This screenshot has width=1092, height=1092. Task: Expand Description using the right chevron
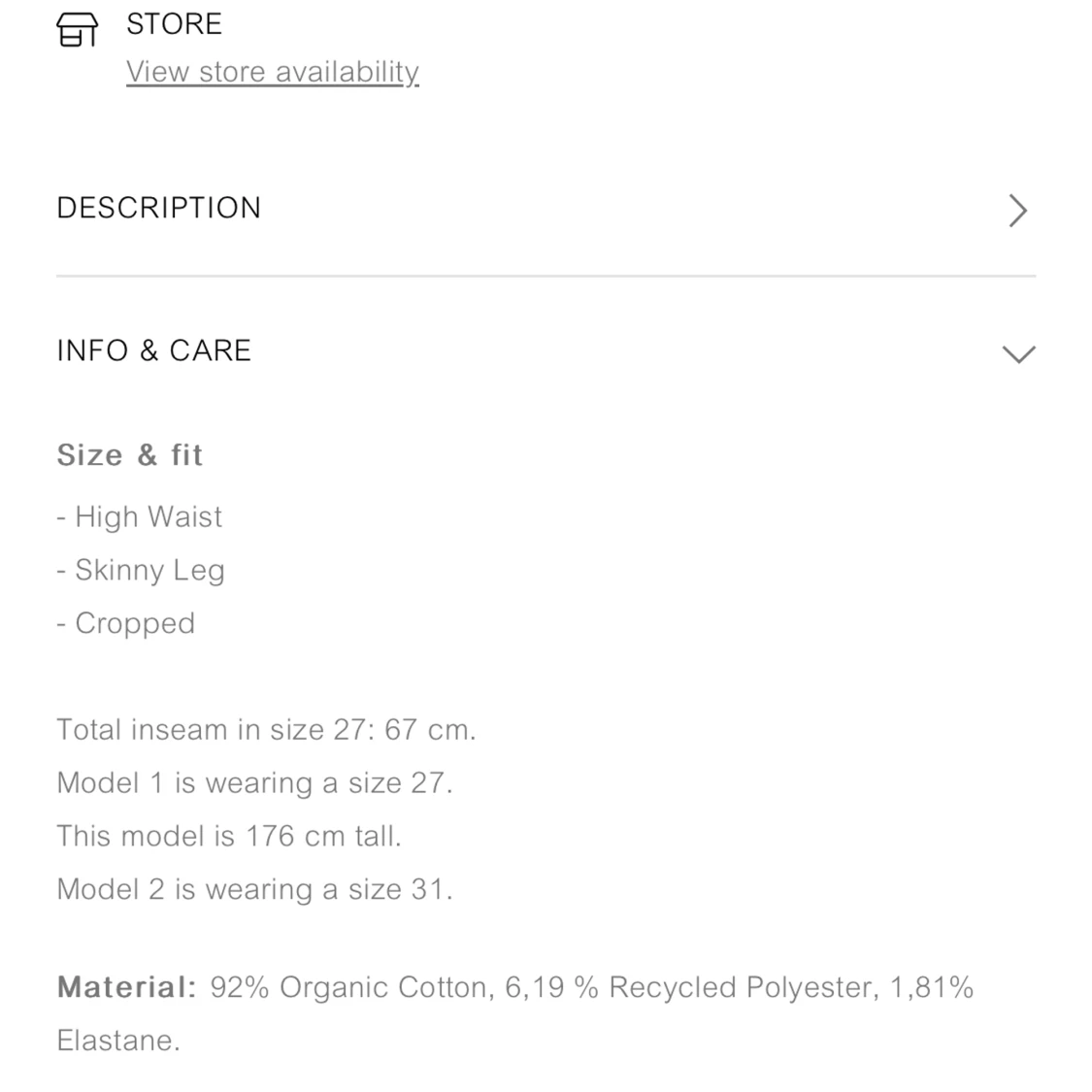coord(1017,211)
